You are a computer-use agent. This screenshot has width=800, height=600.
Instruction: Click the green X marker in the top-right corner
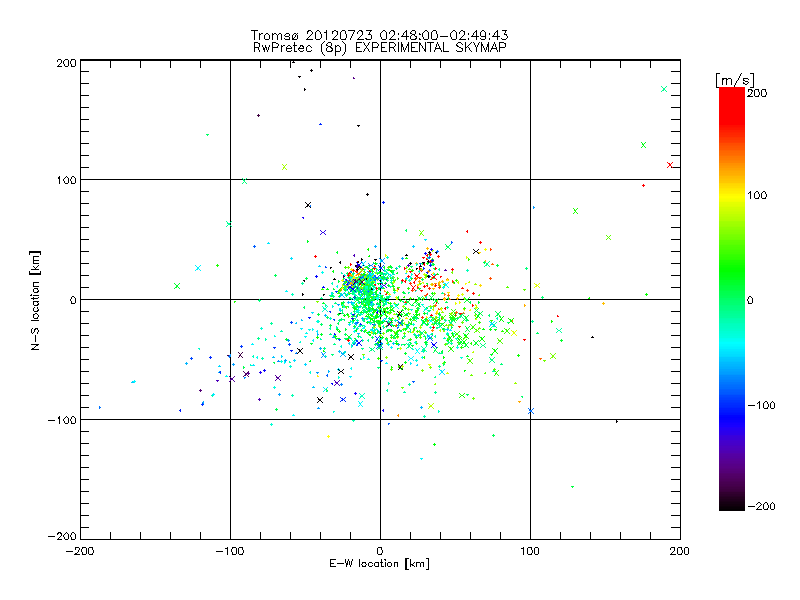[x=664, y=89]
